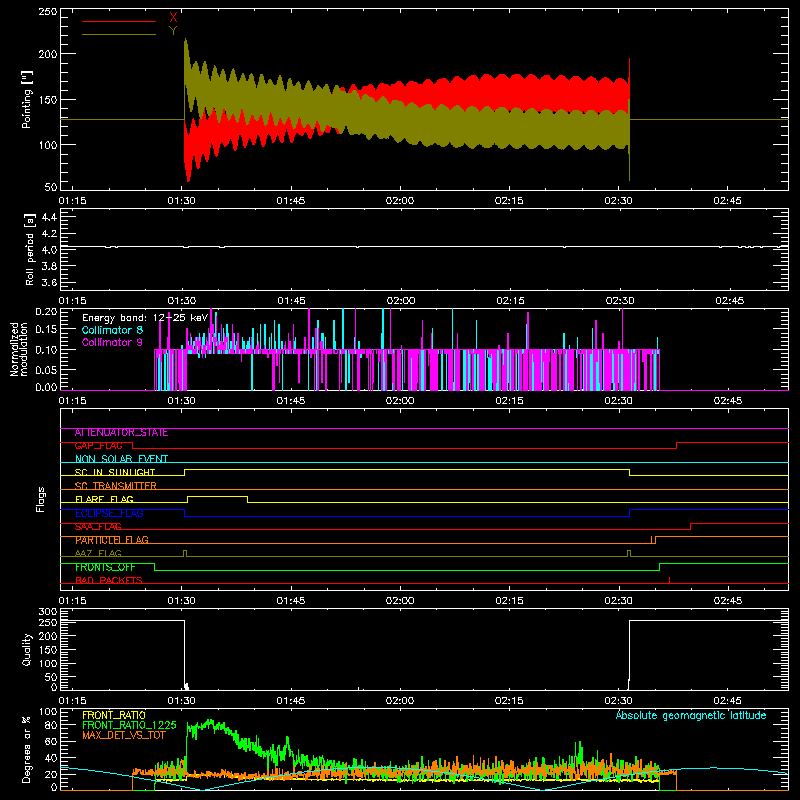Image resolution: width=800 pixels, height=800 pixels.
Task: Click the 02:00 time label under Pointing plot
Action: pos(400,201)
